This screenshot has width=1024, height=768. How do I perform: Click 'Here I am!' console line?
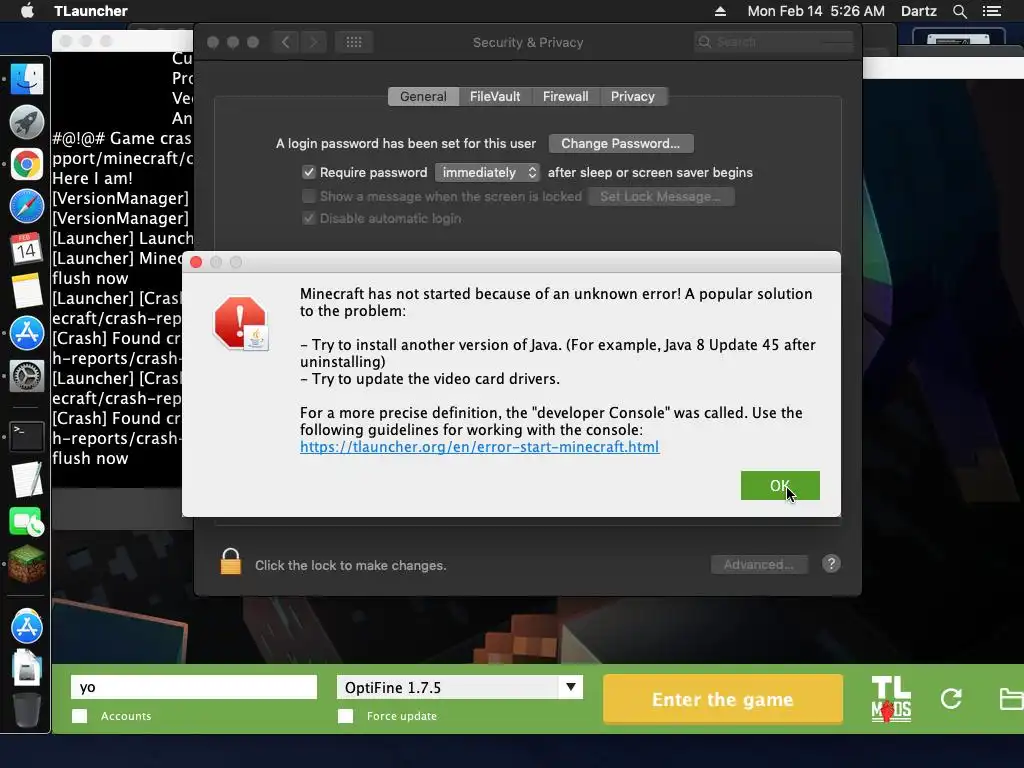92,178
